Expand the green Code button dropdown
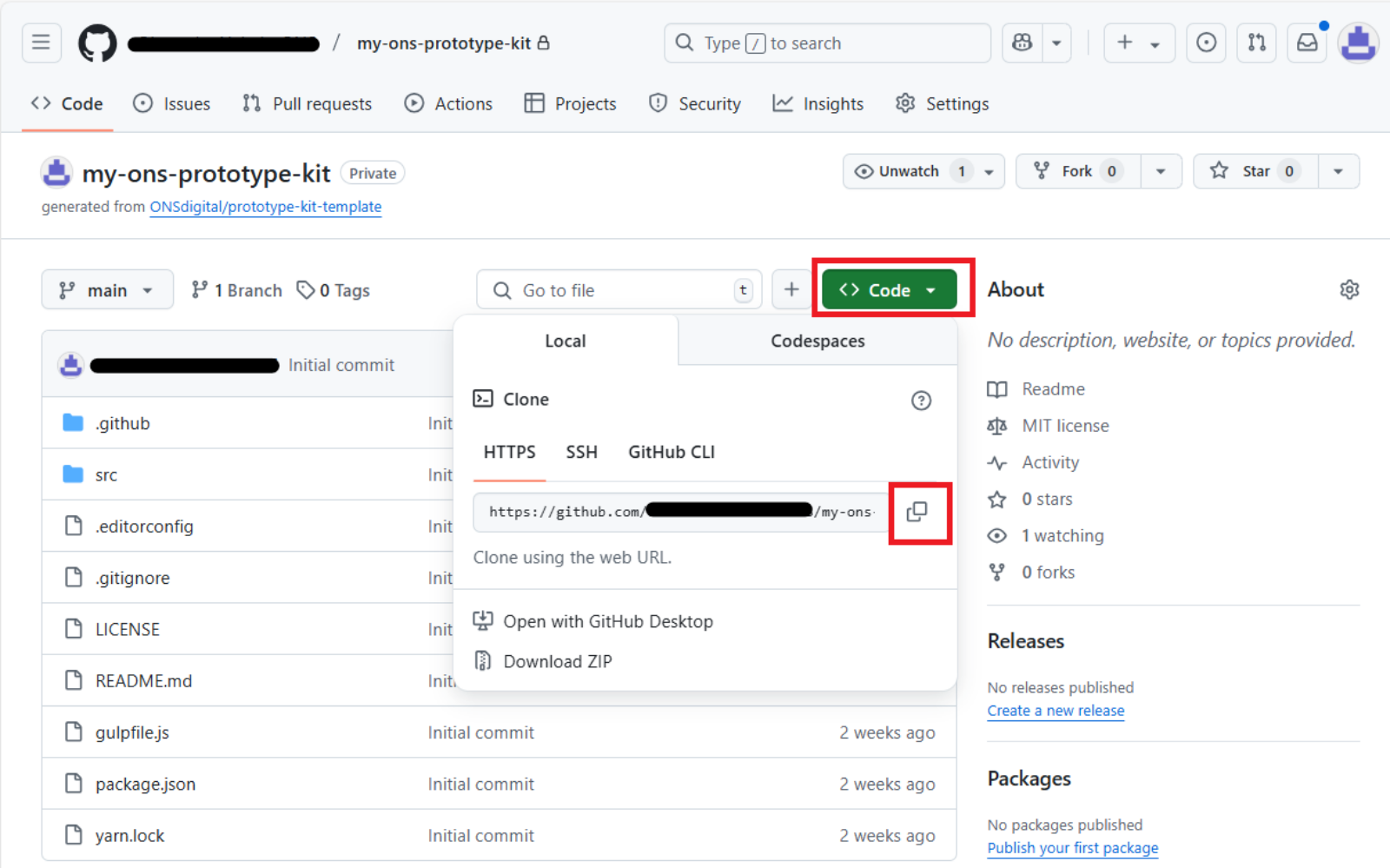Screen dimensions: 1390x868 930,289
